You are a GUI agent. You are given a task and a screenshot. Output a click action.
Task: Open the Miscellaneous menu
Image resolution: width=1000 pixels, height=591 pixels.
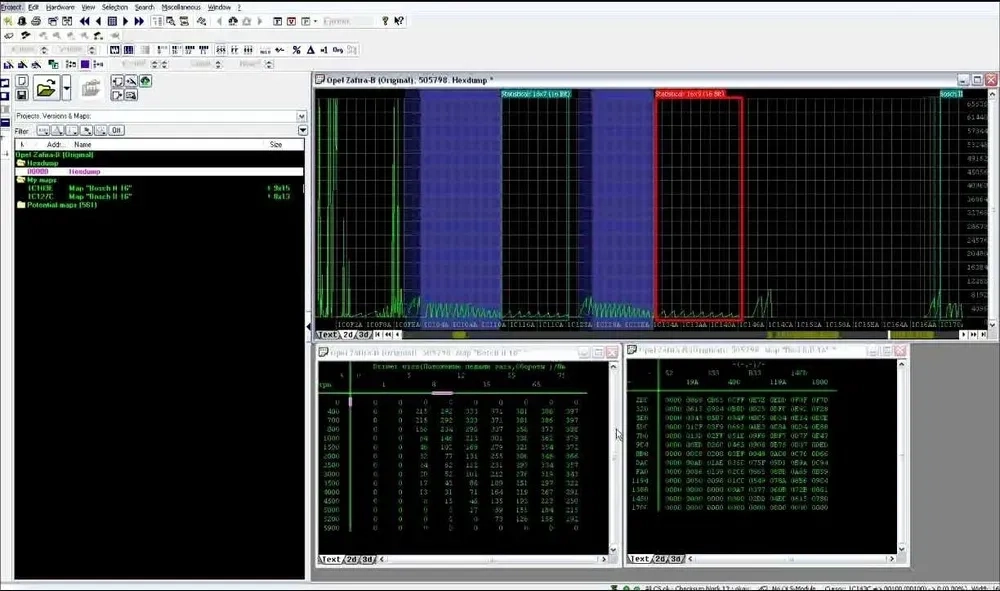coord(180,6)
